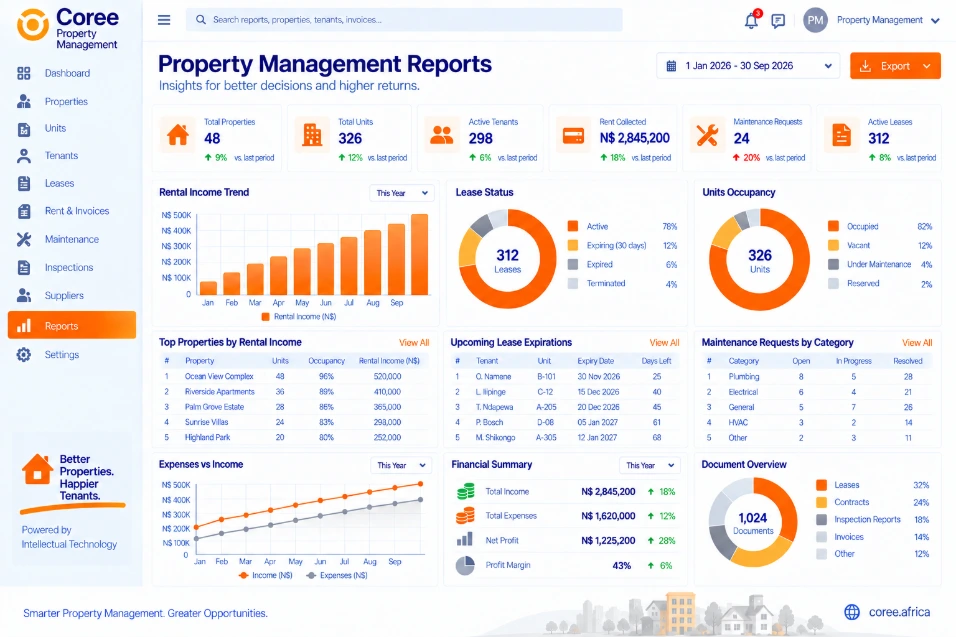Click the Rent Collected card icon
This screenshot has height=637, width=956.
coord(573,135)
